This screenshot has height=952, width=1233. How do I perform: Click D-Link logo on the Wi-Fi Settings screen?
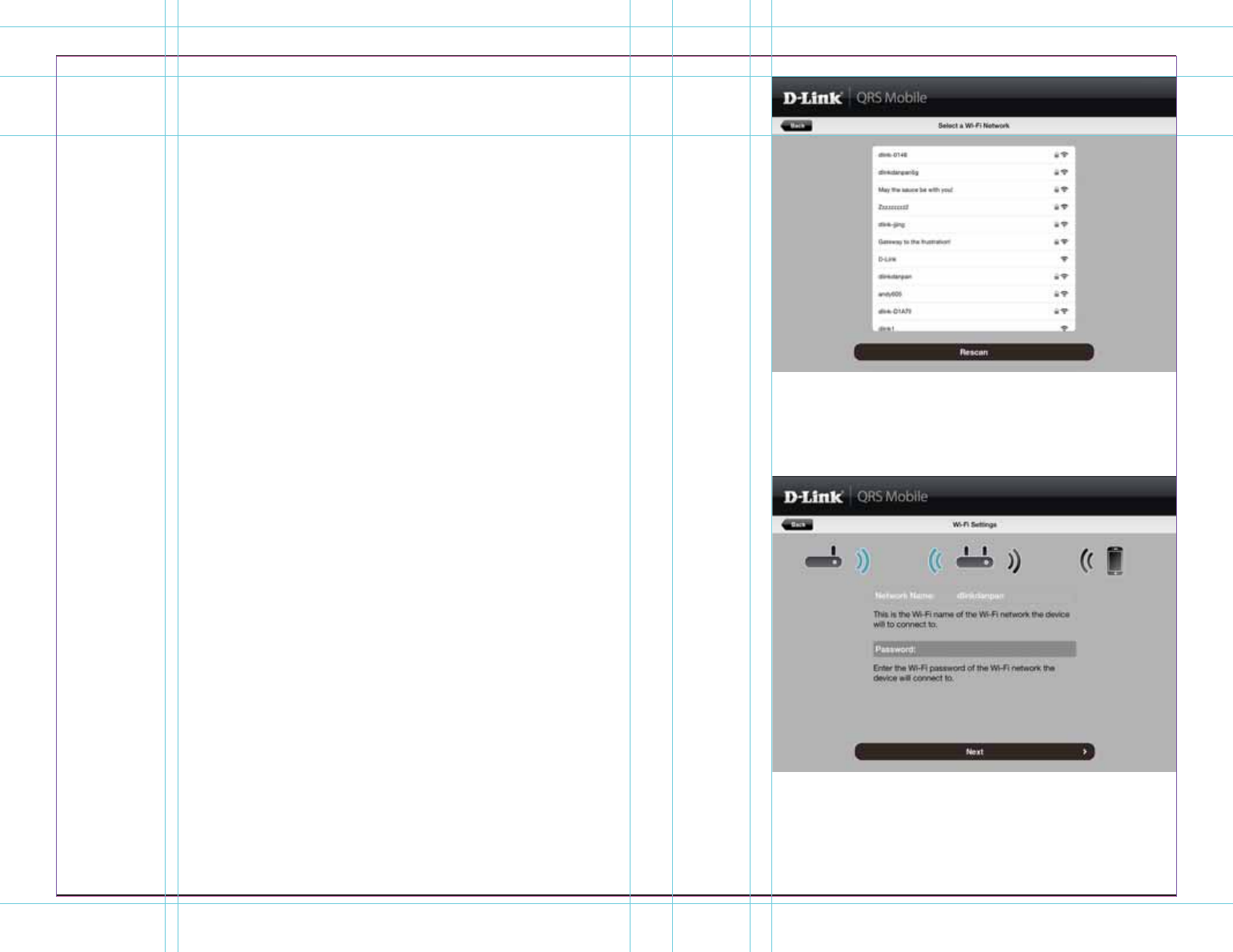pos(813,497)
